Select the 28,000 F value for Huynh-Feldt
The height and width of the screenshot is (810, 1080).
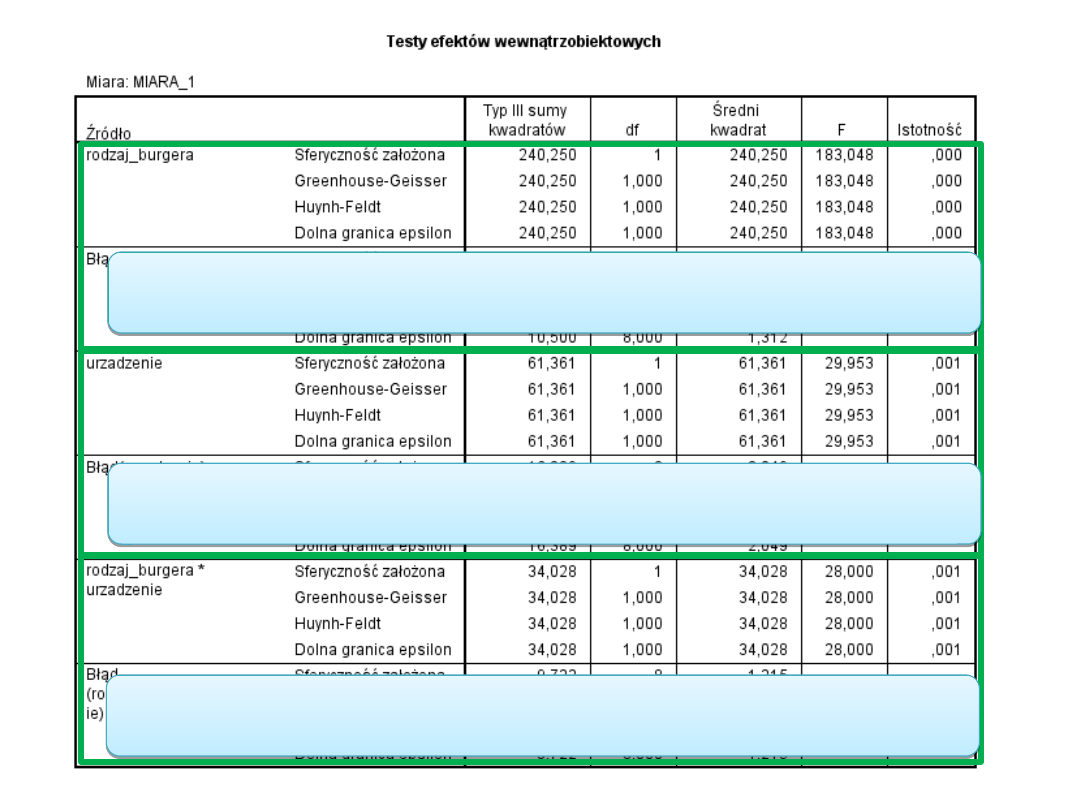[x=850, y=623]
